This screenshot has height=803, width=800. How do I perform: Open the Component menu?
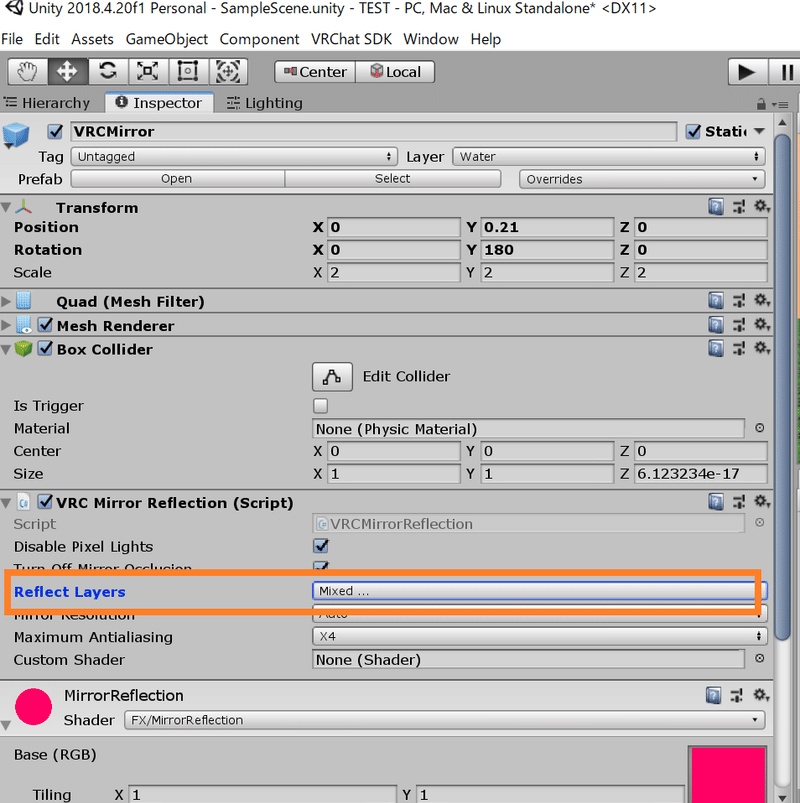click(259, 39)
